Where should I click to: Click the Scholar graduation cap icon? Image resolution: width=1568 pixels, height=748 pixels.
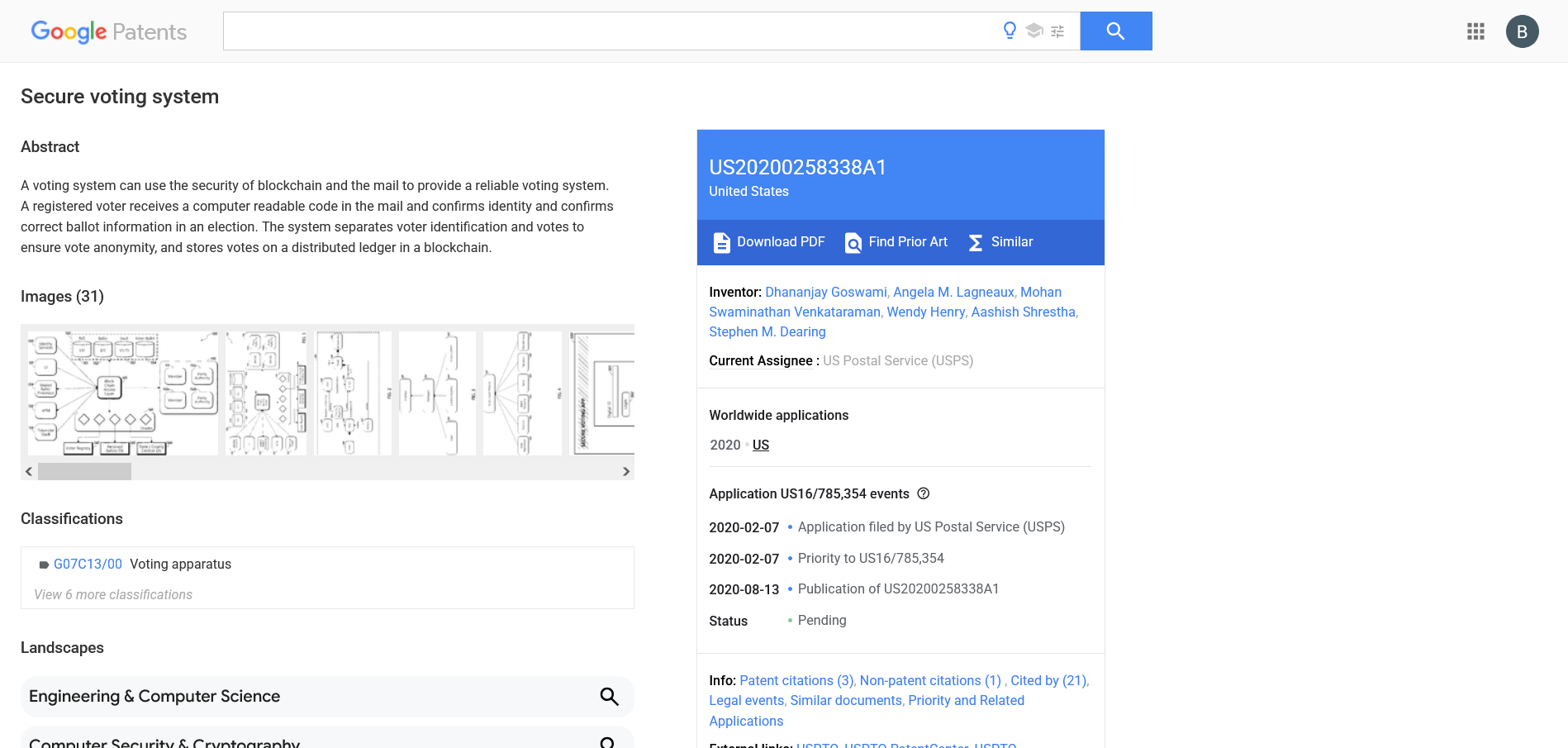coord(1034,31)
